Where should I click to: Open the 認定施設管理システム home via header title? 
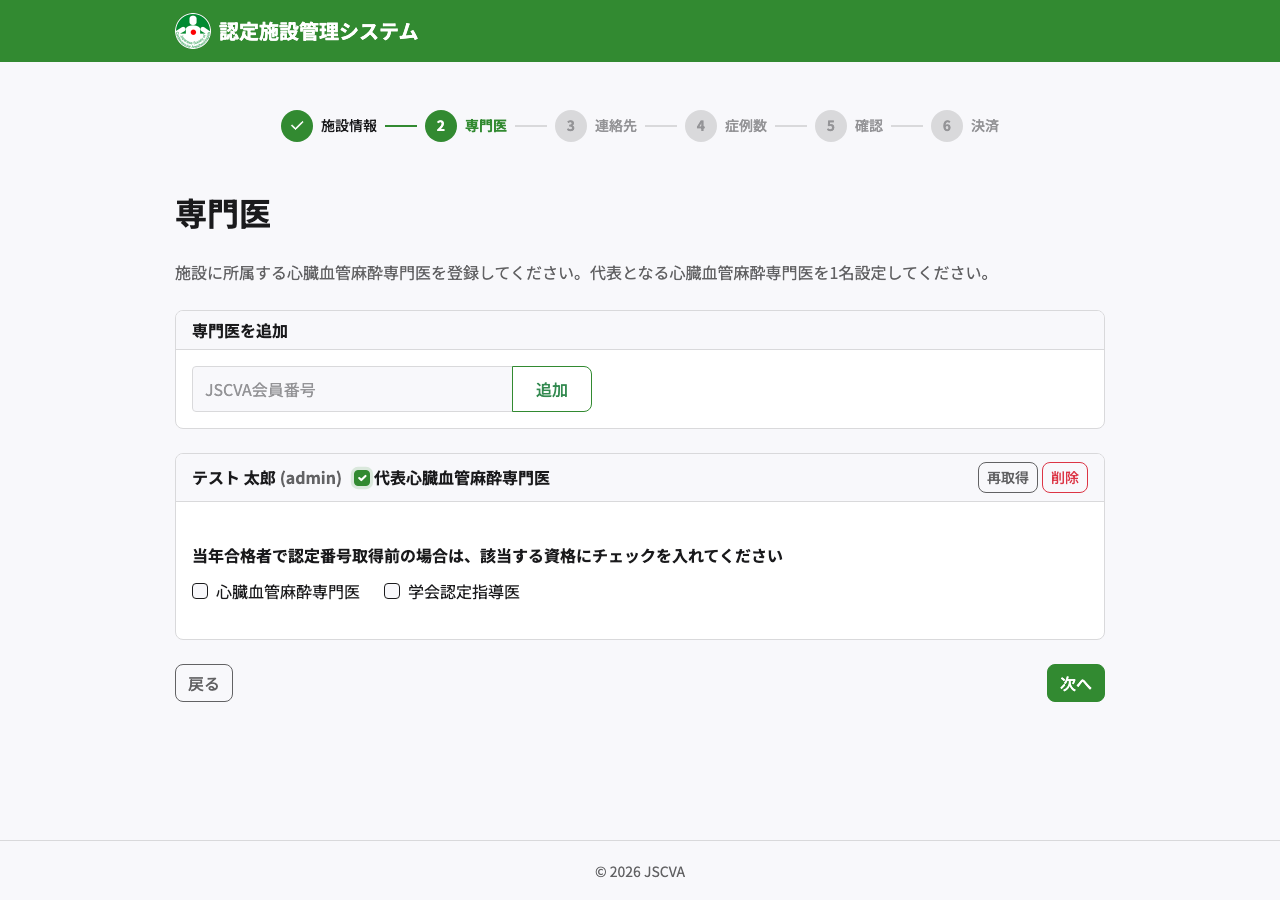pos(318,30)
